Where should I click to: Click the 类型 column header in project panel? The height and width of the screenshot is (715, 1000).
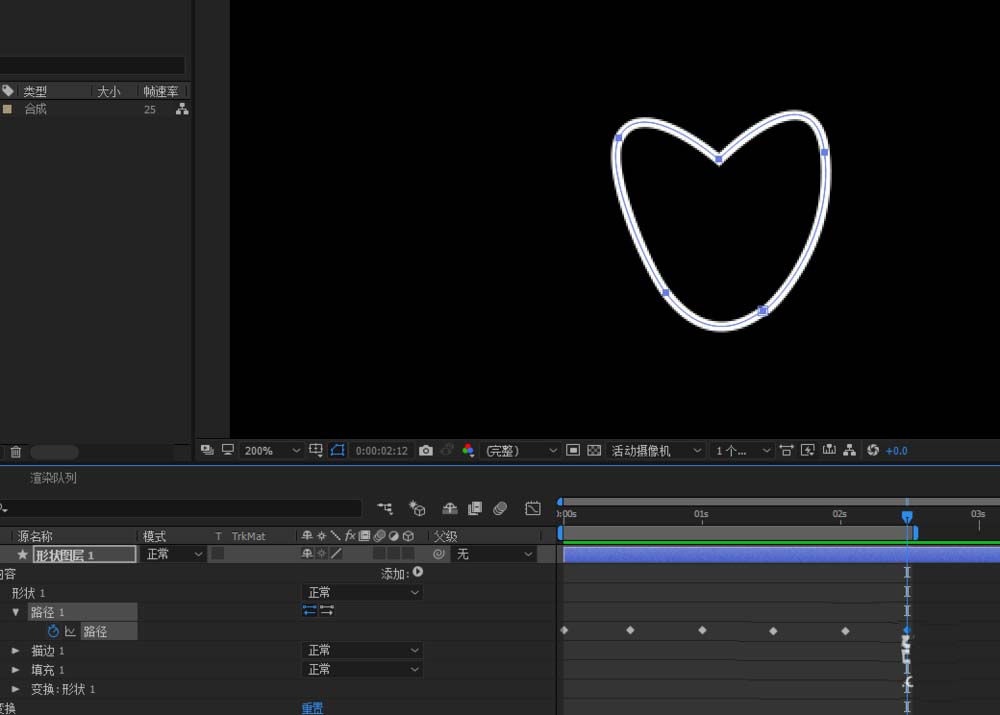(36, 91)
